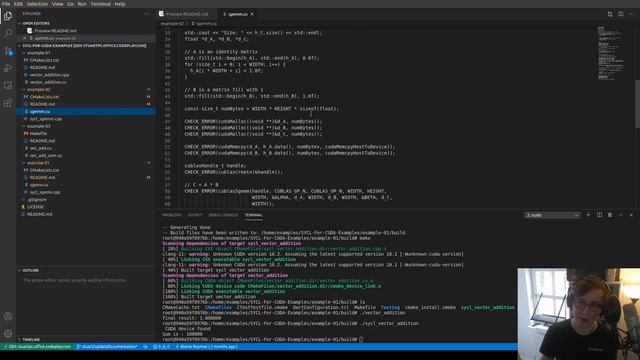Image resolution: width=640 pixels, height=360 pixels.
Task: Open the Selection menu
Action: click(x=37, y=4)
